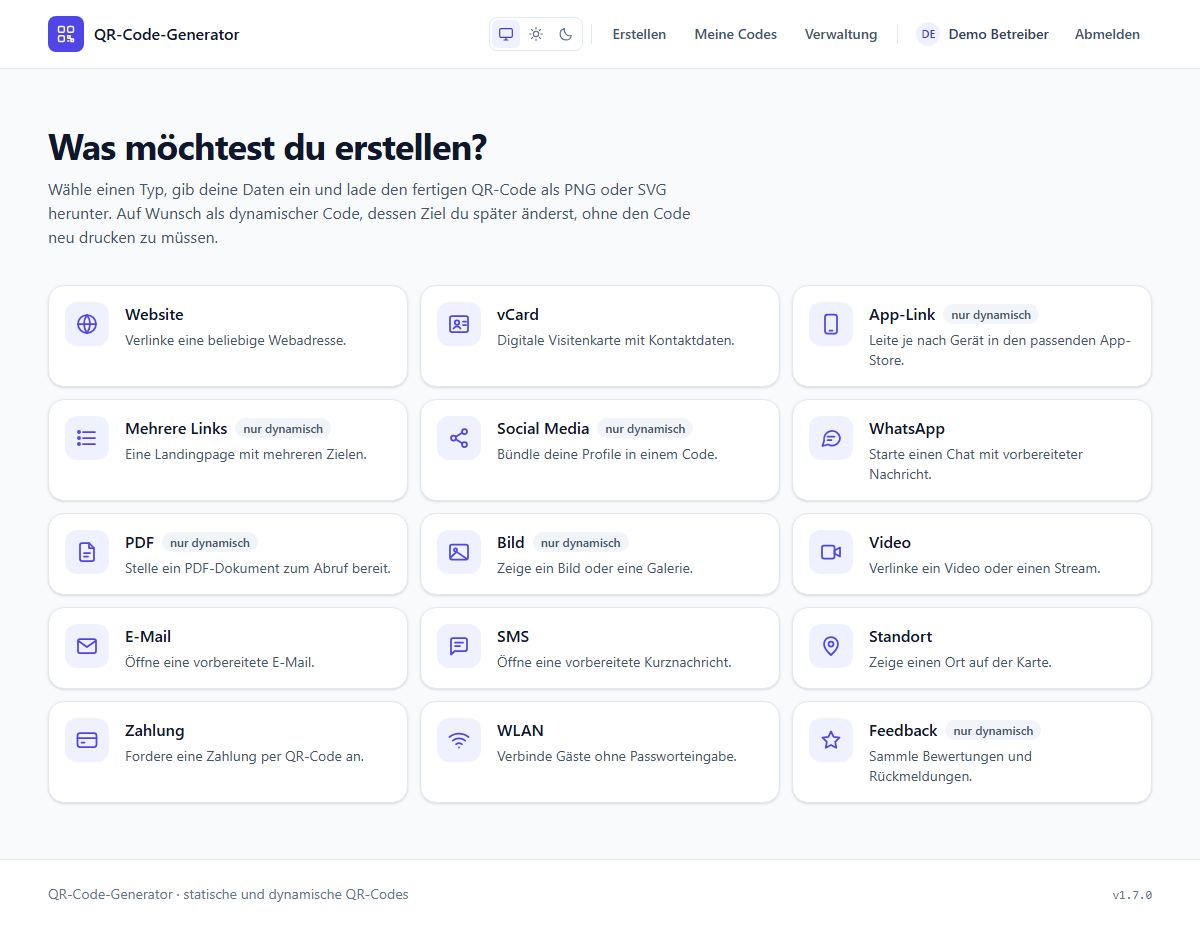The height and width of the screenshot is (928, 1200).
Task: Click the Mehrere Links list icon
Action: tap(87, 438)
